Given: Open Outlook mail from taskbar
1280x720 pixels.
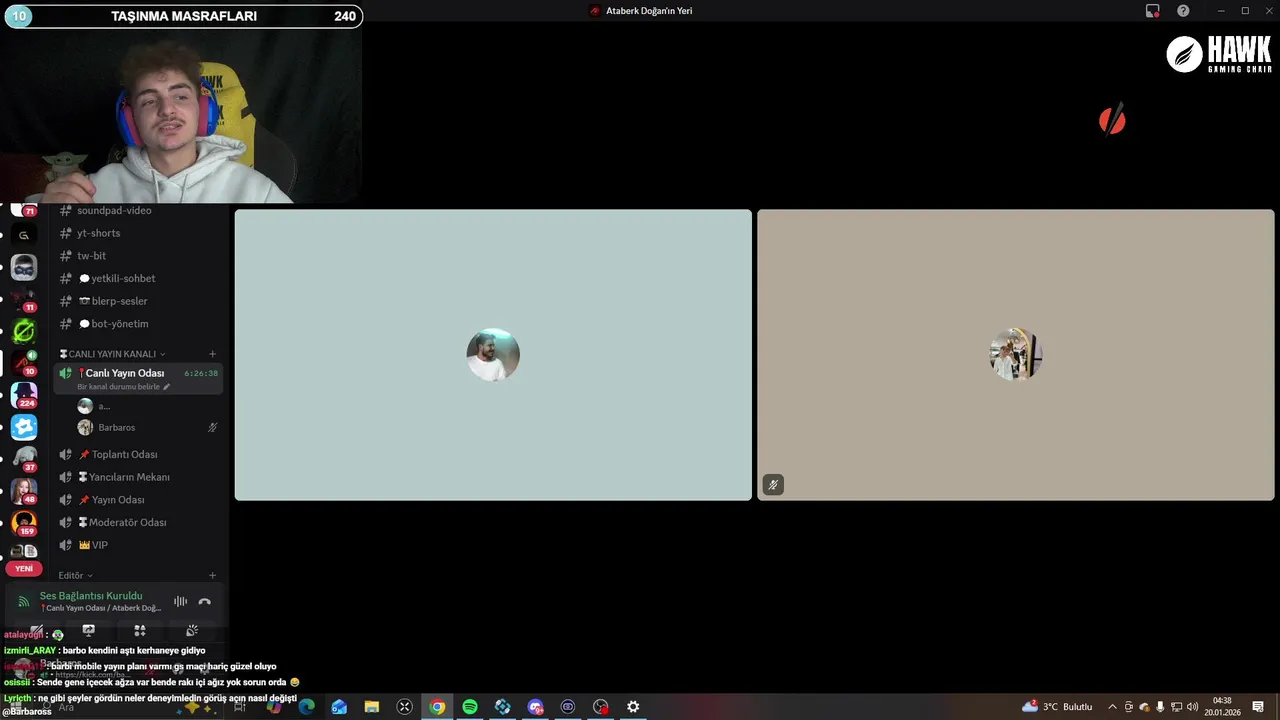Looking at the screenshot, I should click(x=339, y=707).
